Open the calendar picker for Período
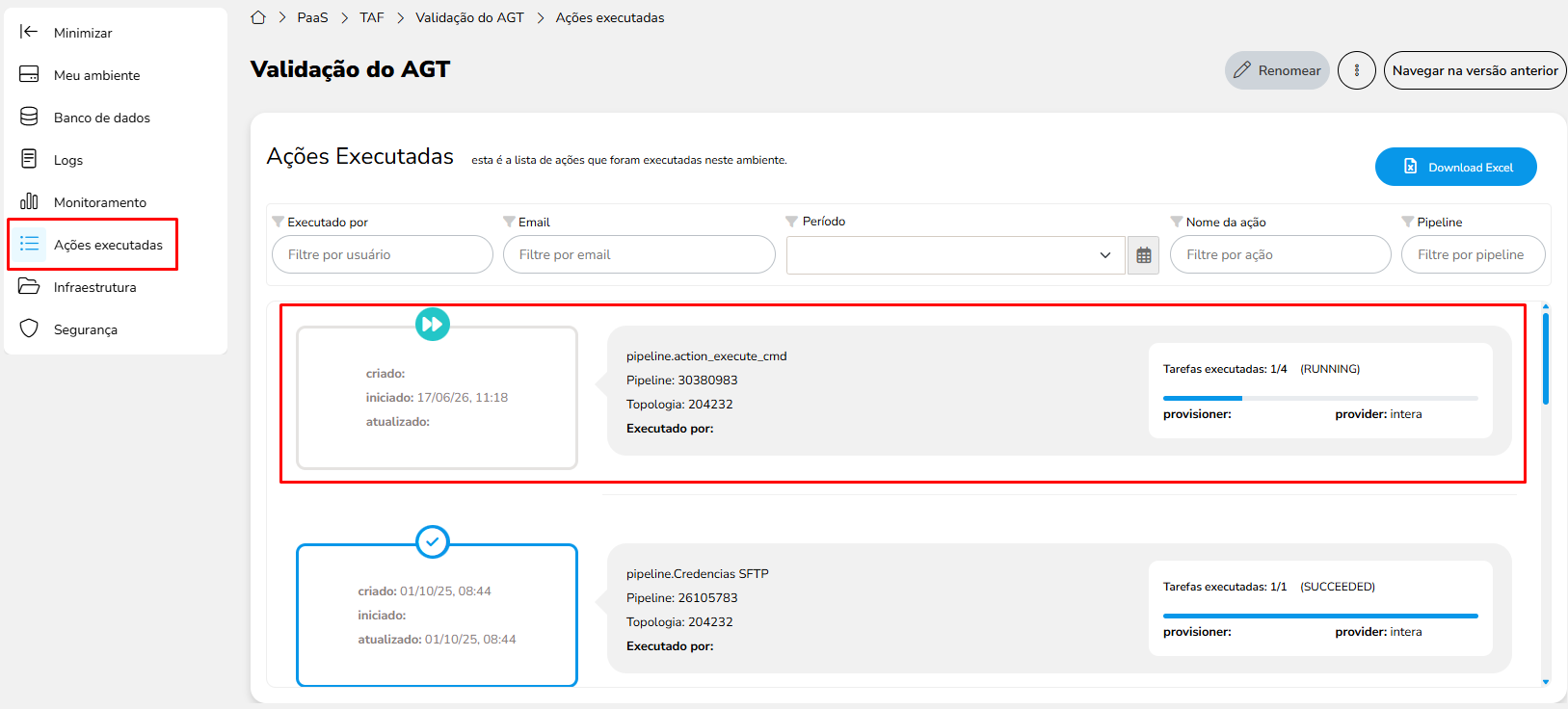This screenshot has width=1568, height=709. click(1144, 255)
